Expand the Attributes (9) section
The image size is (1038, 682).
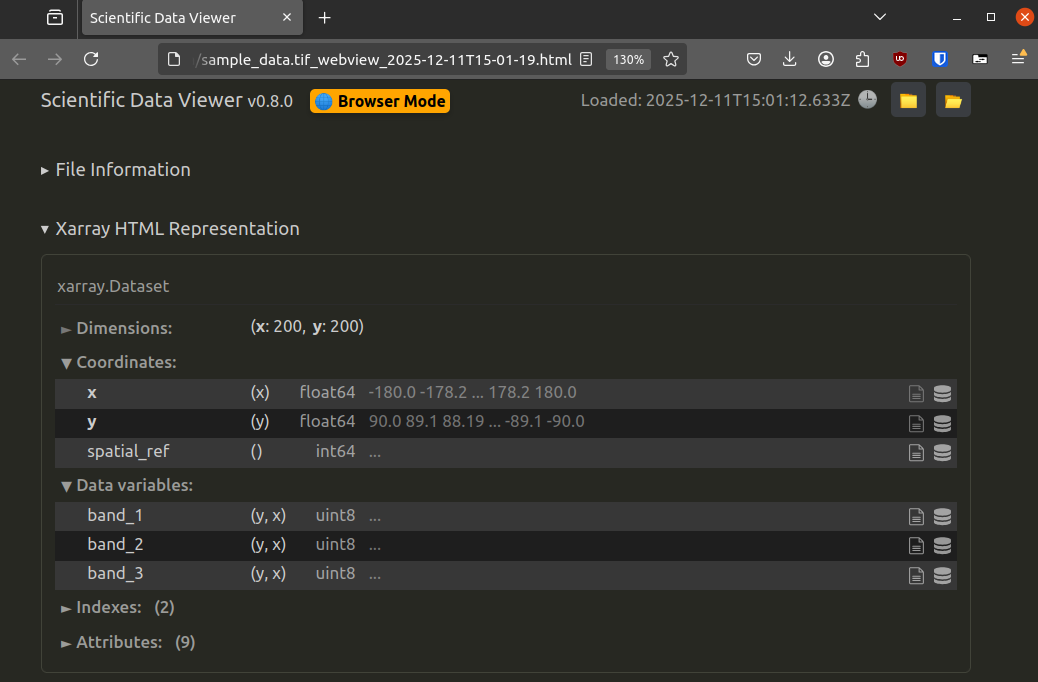click(120, 642)
